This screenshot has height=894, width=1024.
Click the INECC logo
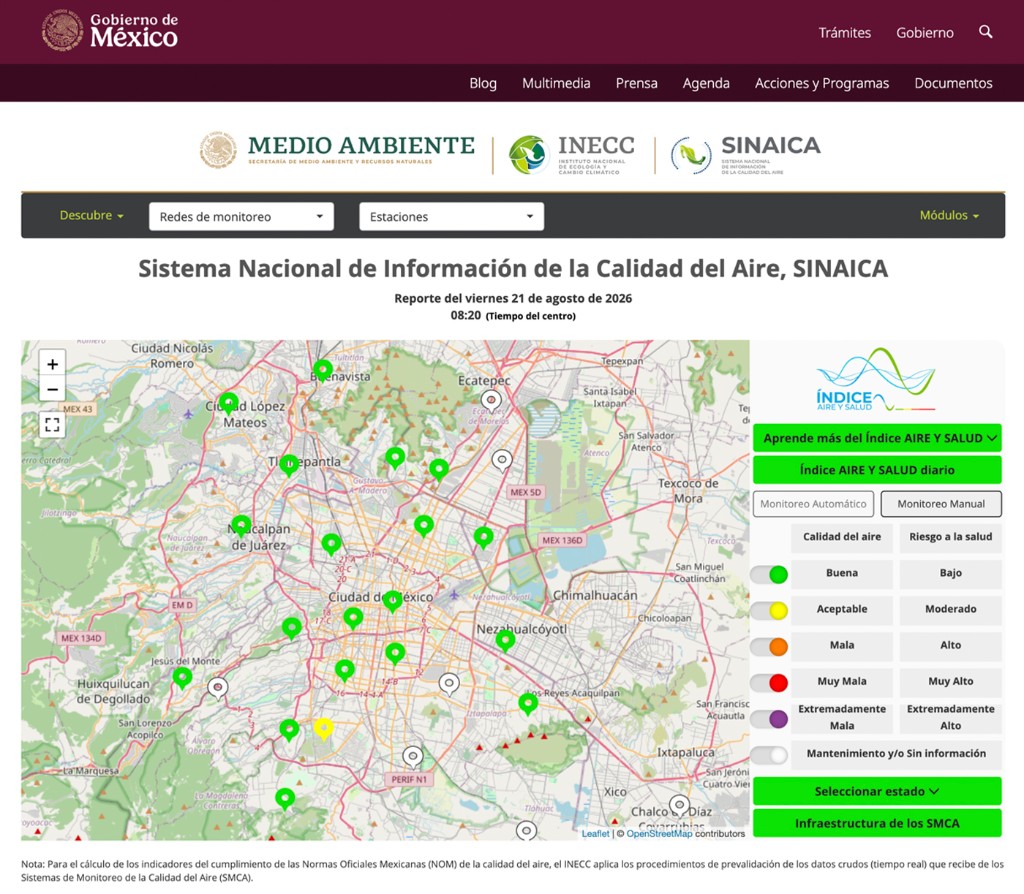572,155
